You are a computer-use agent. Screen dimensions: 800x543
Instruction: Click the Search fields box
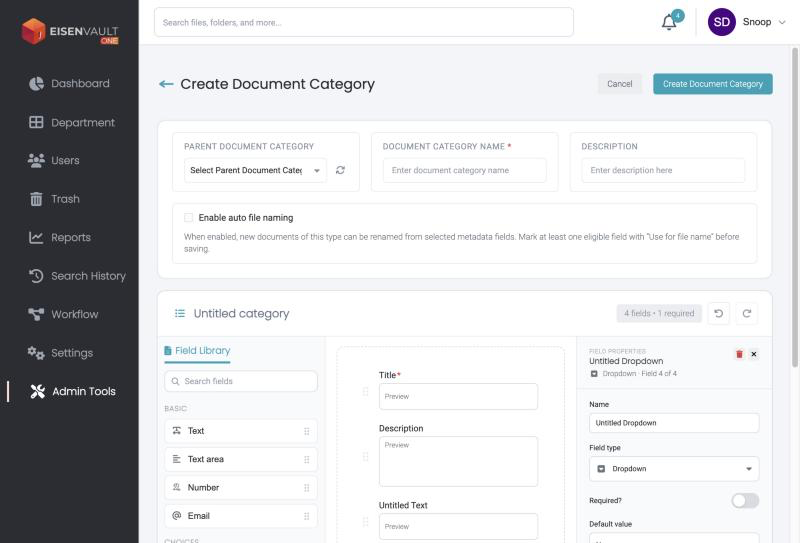(241, 381)
